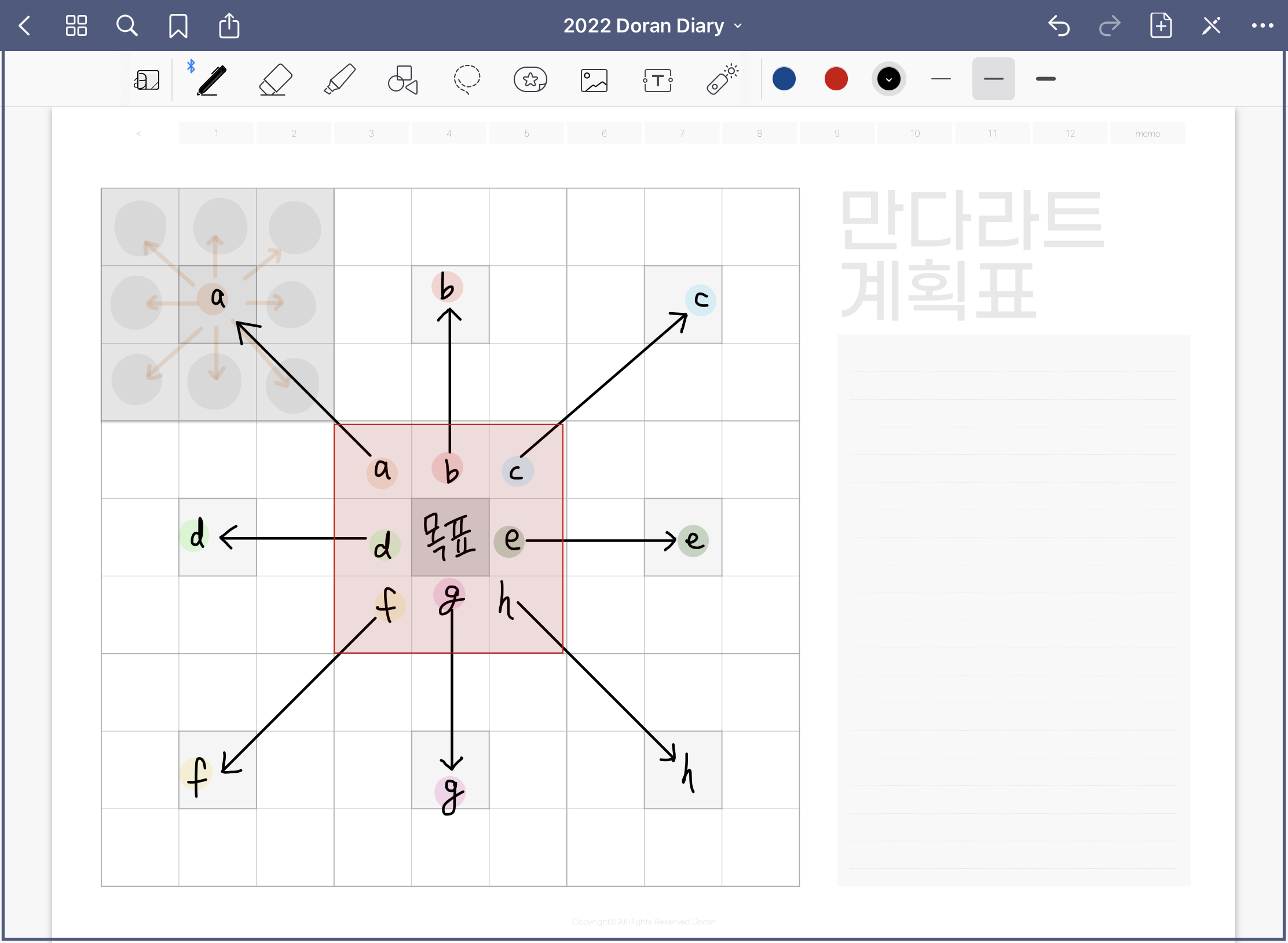1288x943 pixels.
Task: Select the Text box tool
Action: [x=658, y=80]
